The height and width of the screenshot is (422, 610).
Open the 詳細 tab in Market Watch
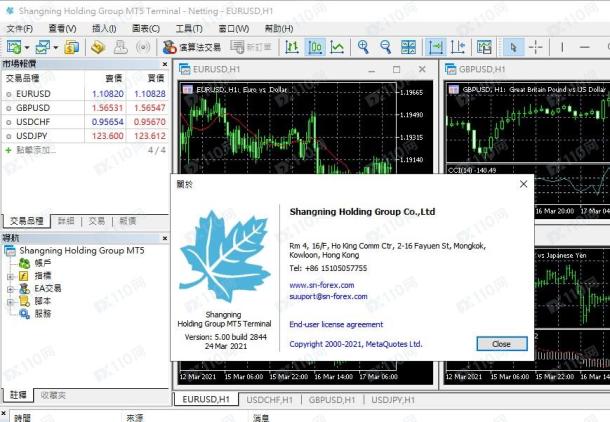(66, 221)
